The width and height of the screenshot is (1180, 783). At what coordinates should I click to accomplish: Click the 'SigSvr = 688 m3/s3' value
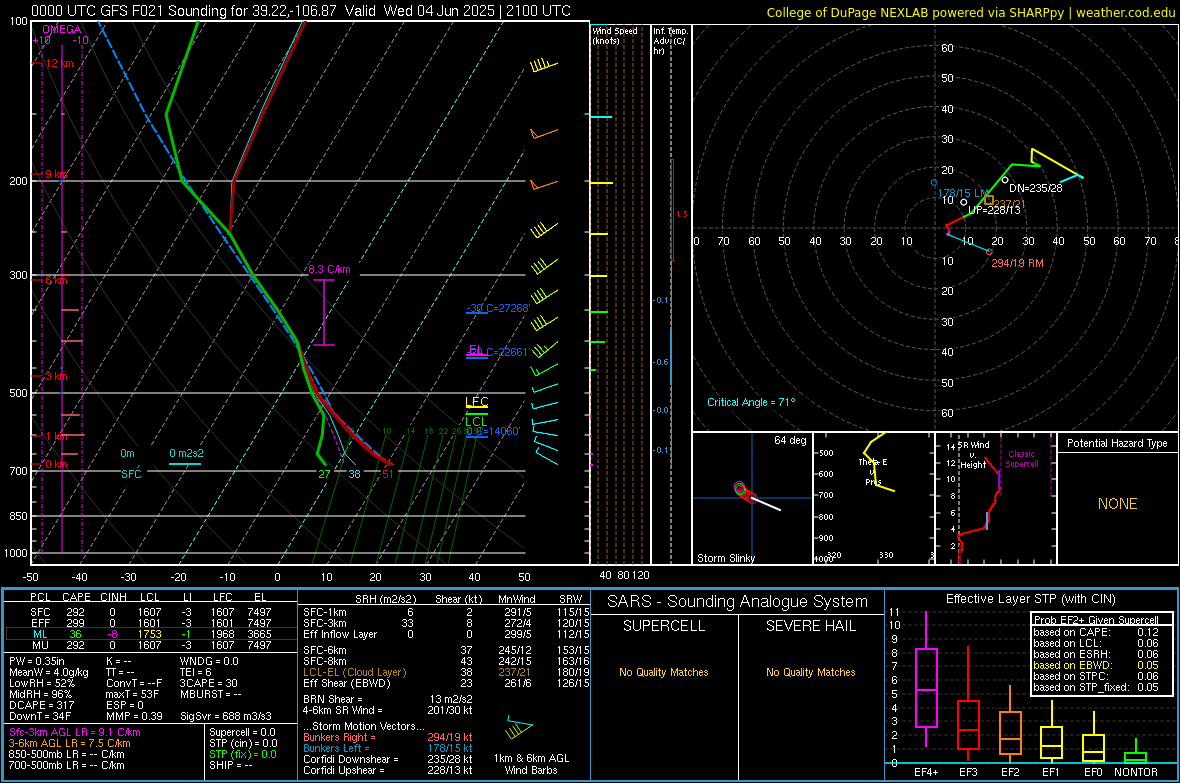click(x=225, y=716)
